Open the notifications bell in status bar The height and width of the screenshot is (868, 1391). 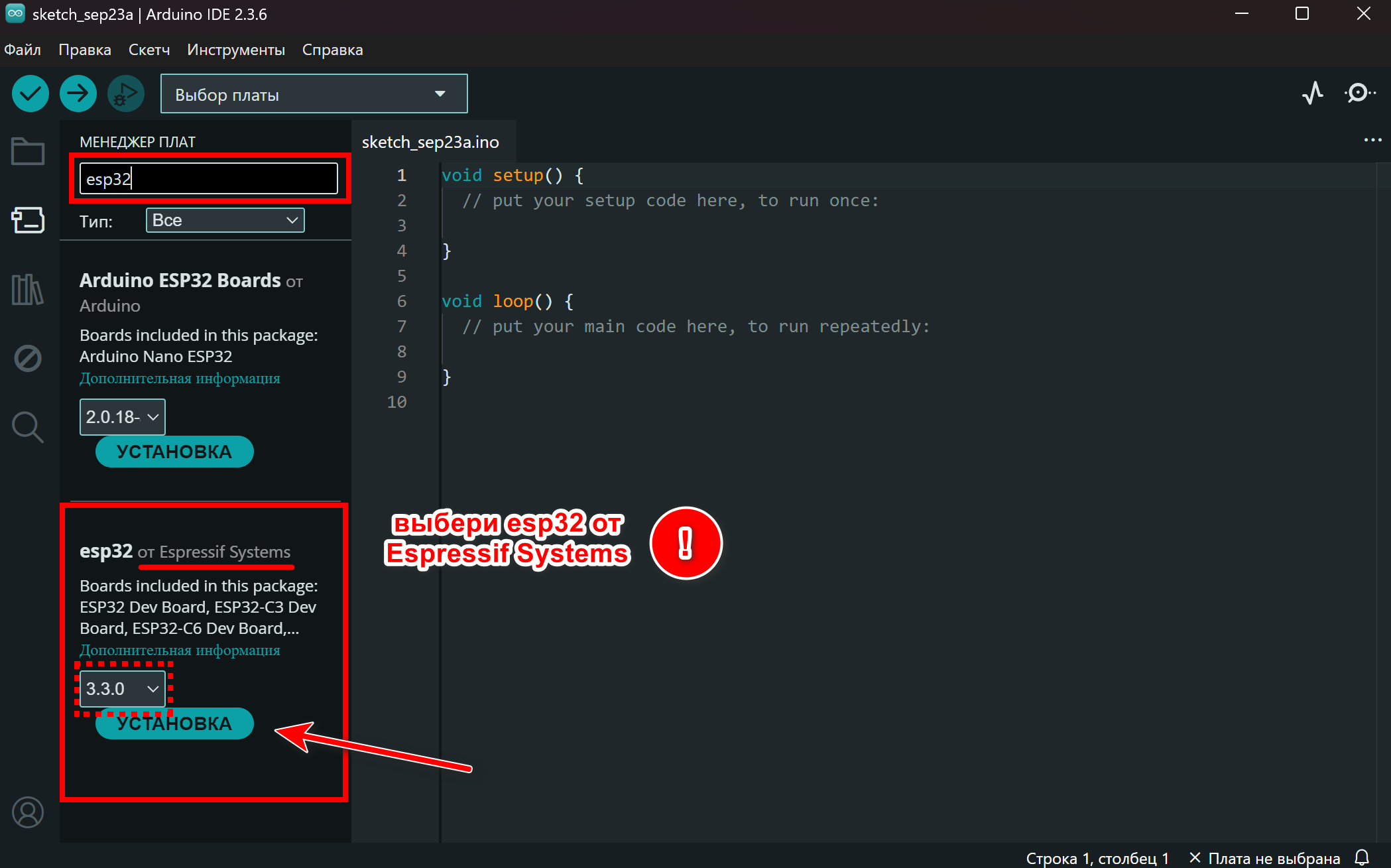point(1362,857)
